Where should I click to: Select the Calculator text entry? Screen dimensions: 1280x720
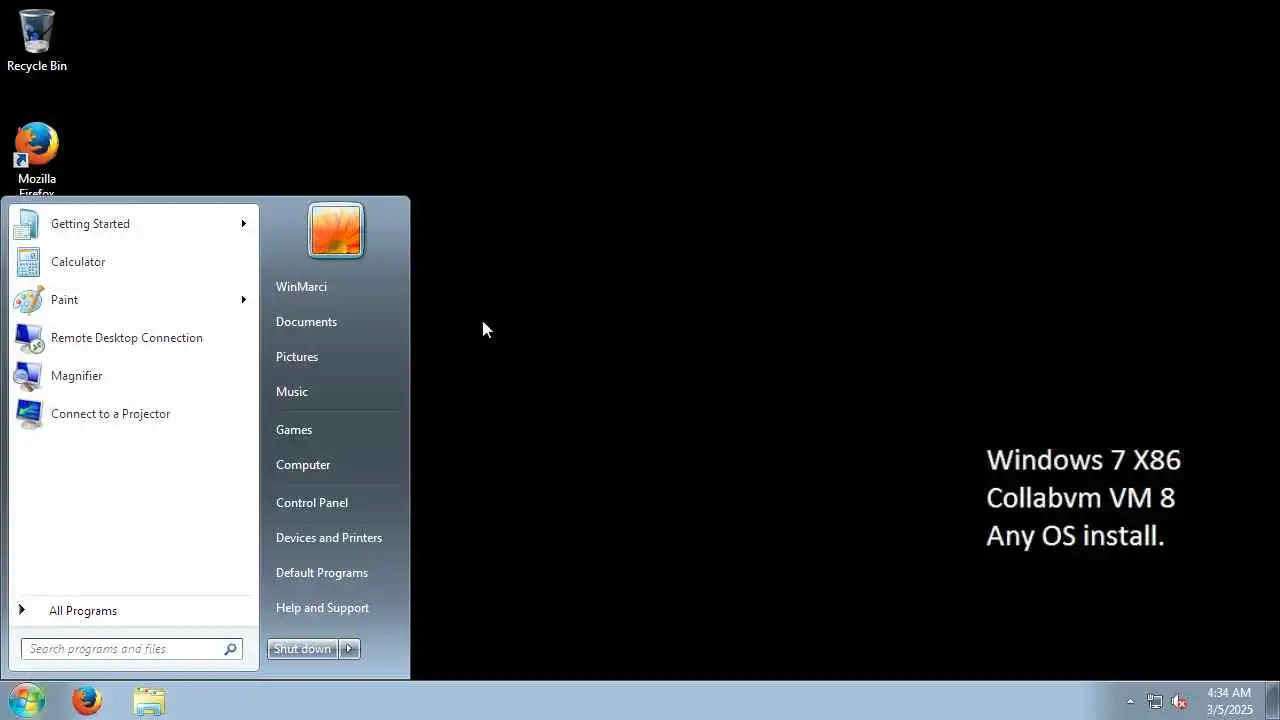point(78,262)
